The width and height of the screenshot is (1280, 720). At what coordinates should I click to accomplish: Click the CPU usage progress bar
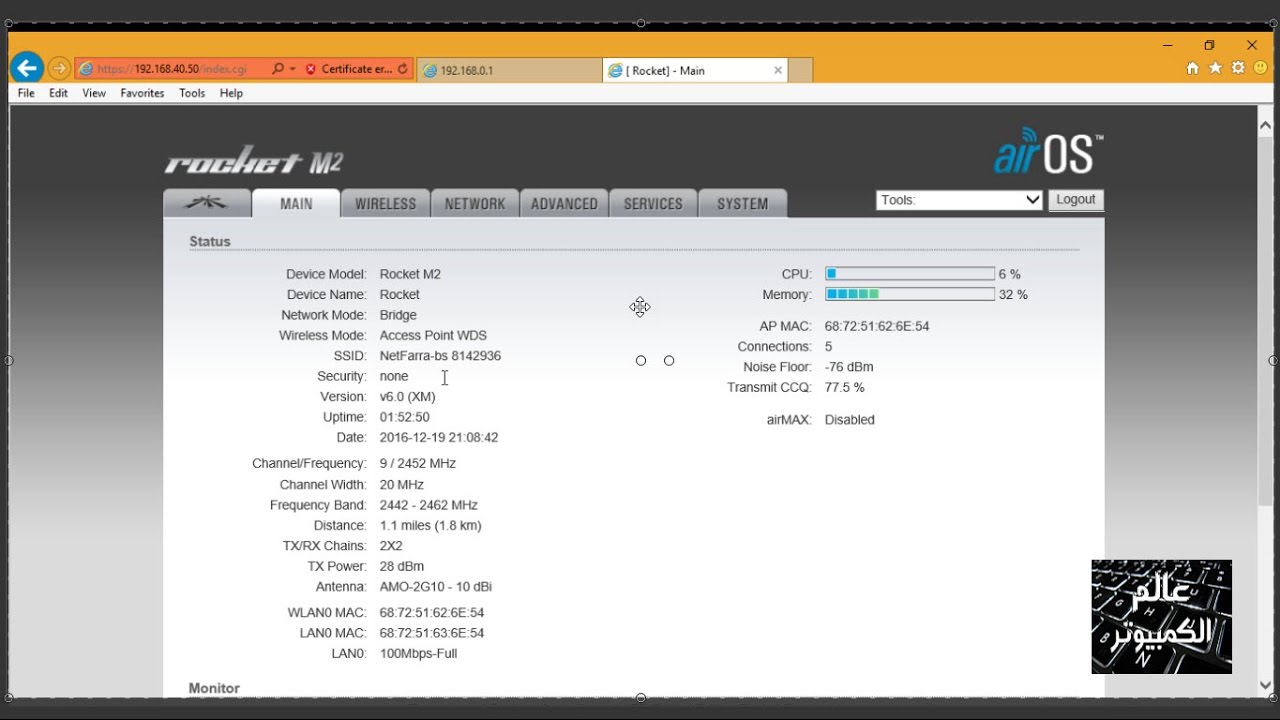point(909,274)
